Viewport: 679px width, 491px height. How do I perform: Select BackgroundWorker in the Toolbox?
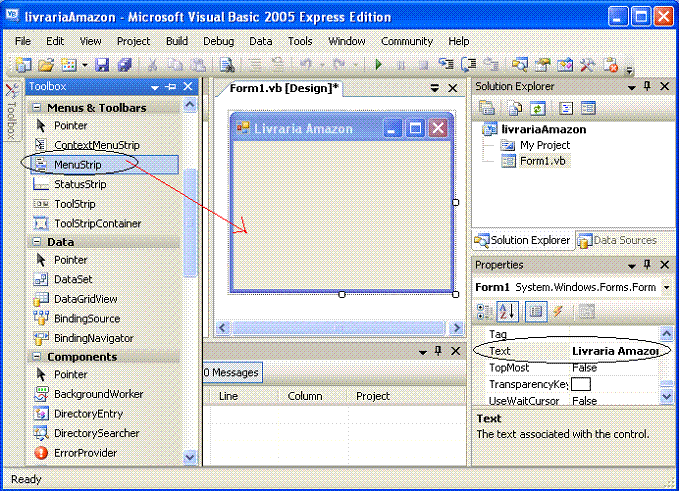(104, 394)
